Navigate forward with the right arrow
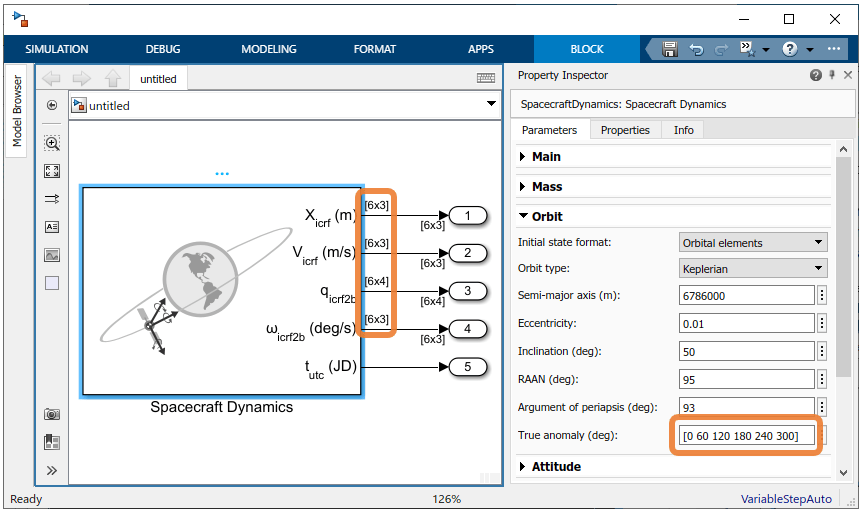863x513 pixels. coord(81,79)
